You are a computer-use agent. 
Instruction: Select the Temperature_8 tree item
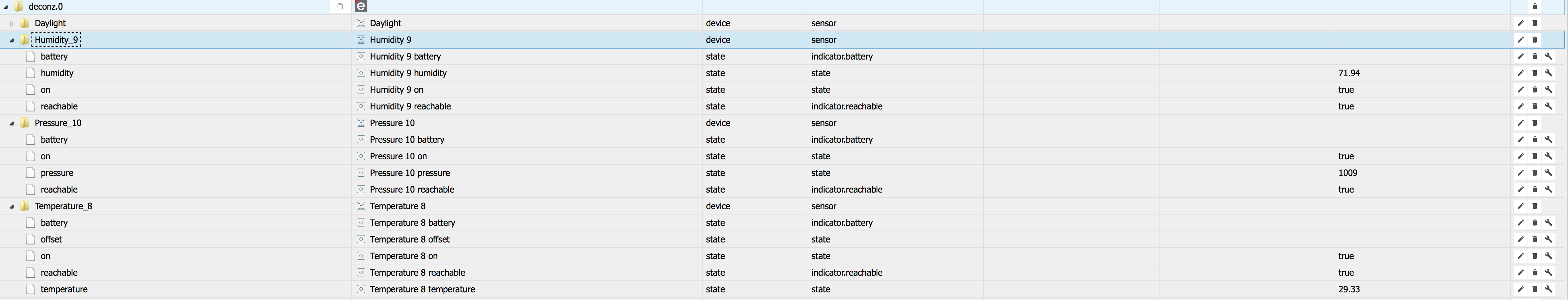click(63, 206)
